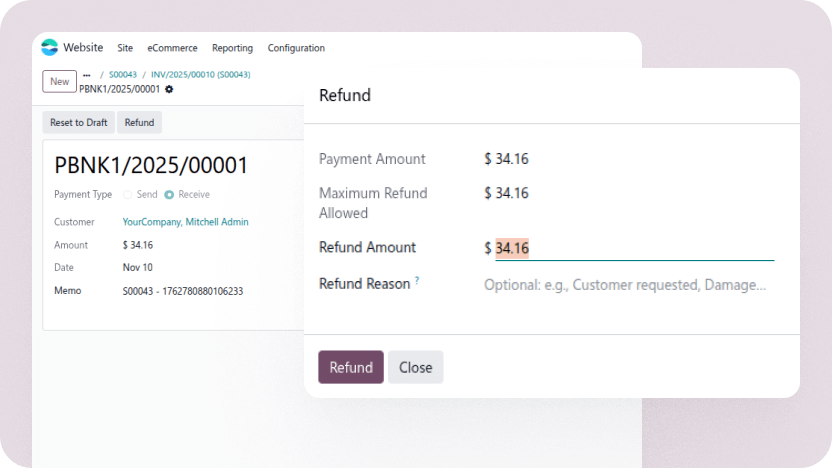Viewport: 832px width, 468px height.
Task: Open the gear actions menu beside PBNK1/2025/00001
Action: (169, 89)
